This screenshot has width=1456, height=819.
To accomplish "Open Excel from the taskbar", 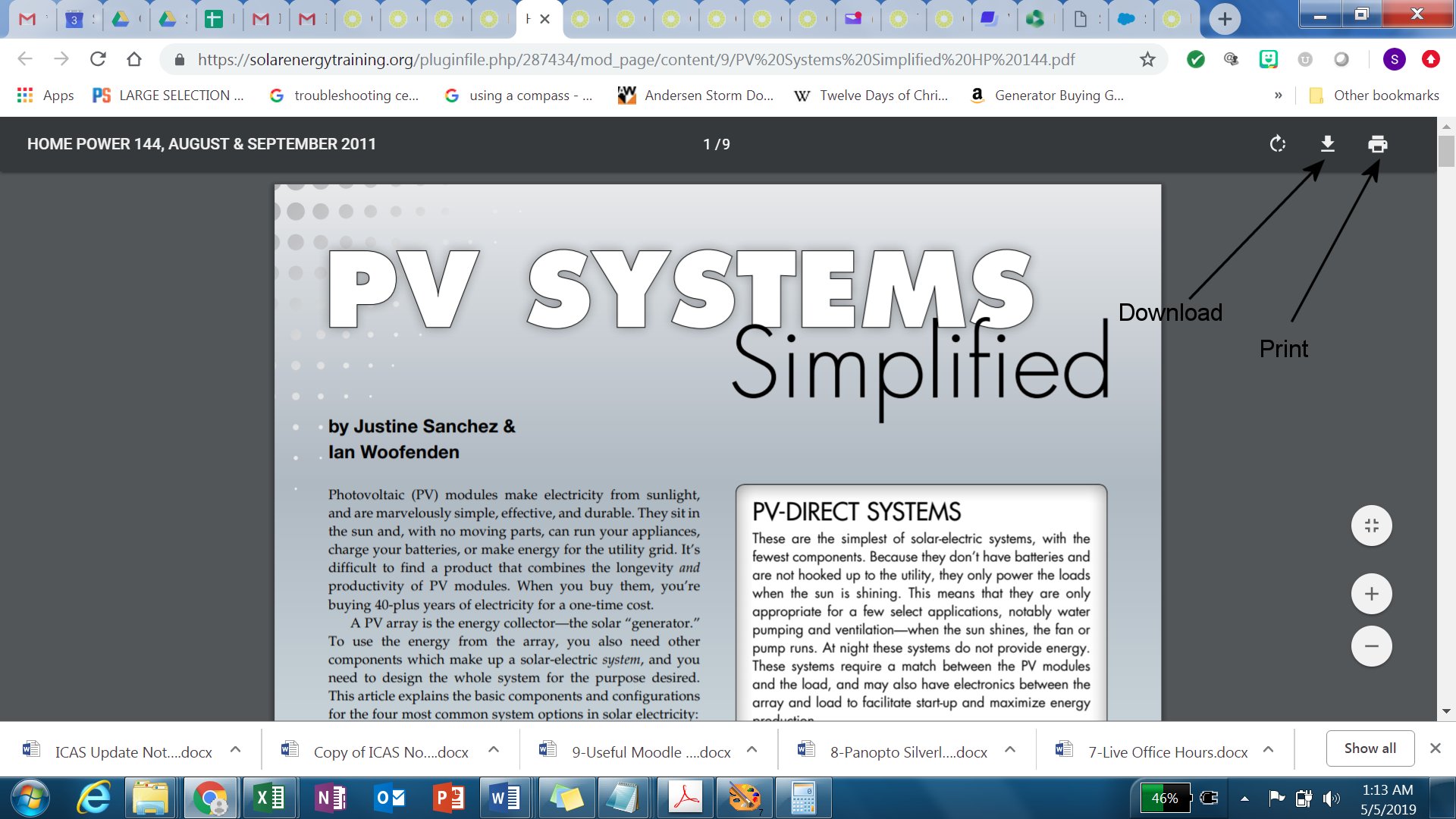I will 268,799.
